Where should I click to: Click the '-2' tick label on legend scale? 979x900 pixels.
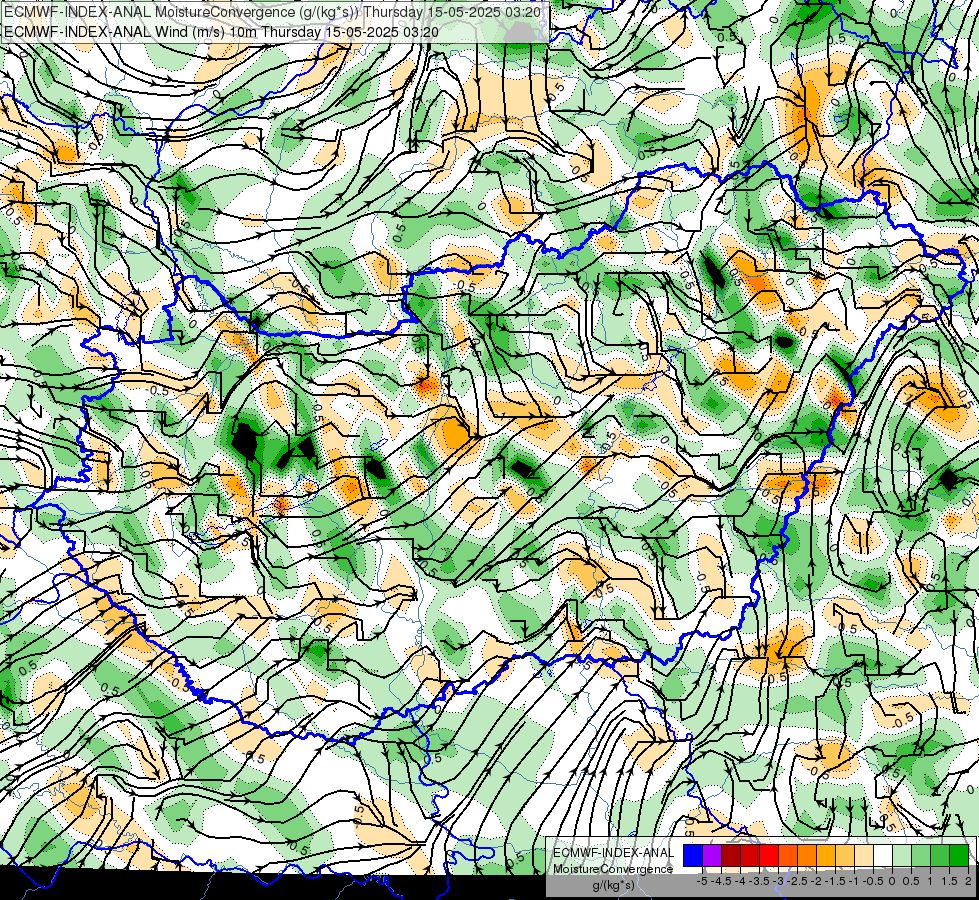(x=816, y=881)
